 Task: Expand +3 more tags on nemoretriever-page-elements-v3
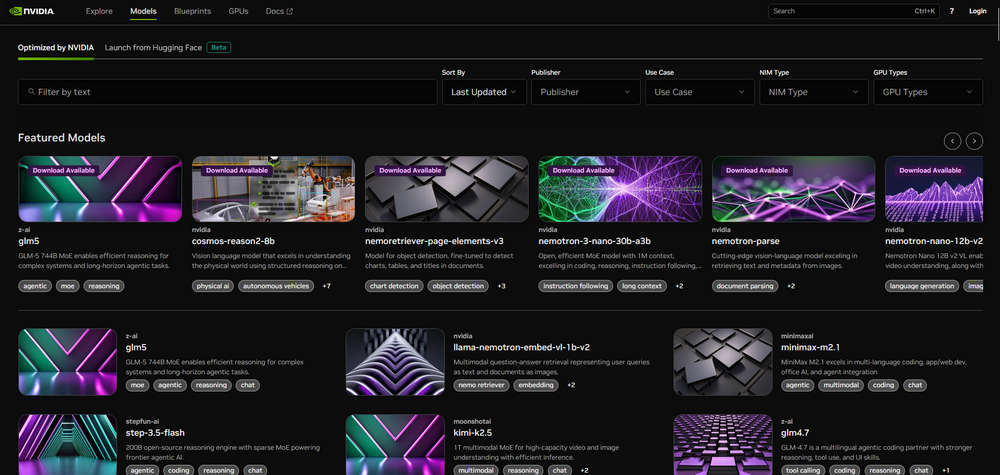501,286
